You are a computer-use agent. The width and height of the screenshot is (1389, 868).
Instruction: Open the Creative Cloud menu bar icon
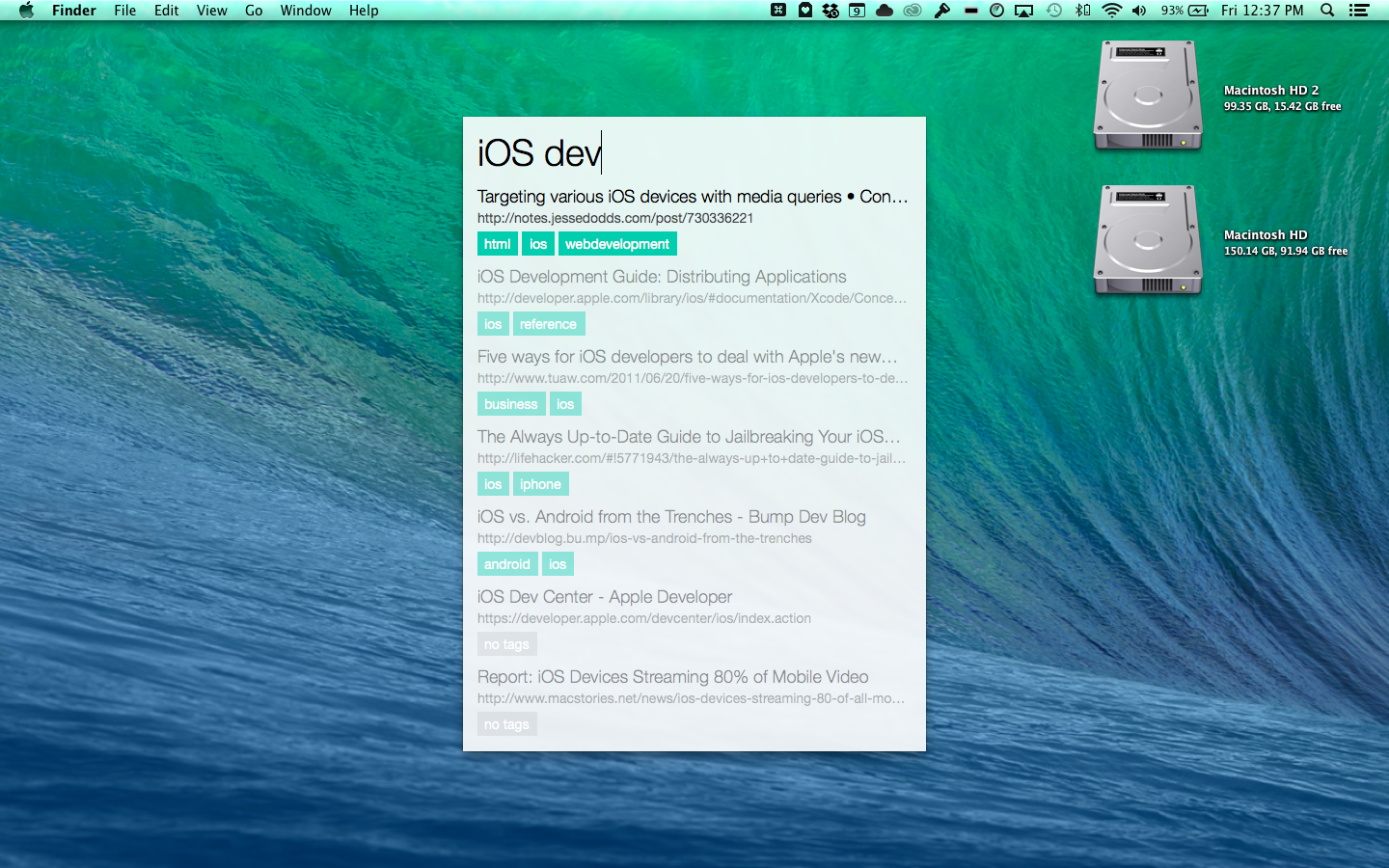(912, 11)
